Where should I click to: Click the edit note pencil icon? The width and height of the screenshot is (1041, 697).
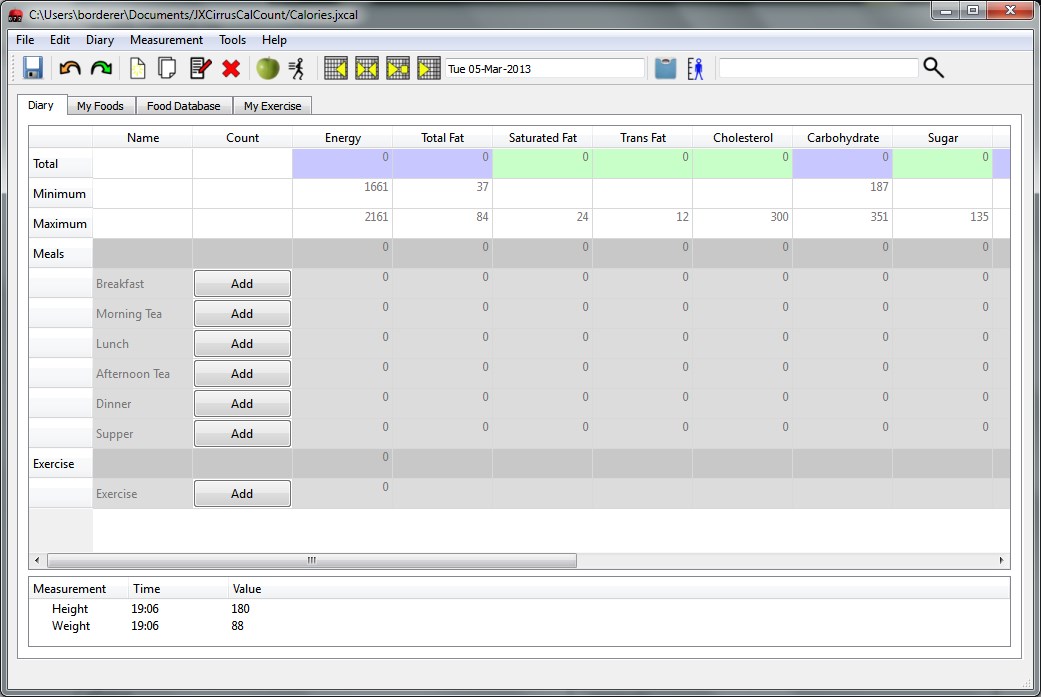[x=200, y=68]
